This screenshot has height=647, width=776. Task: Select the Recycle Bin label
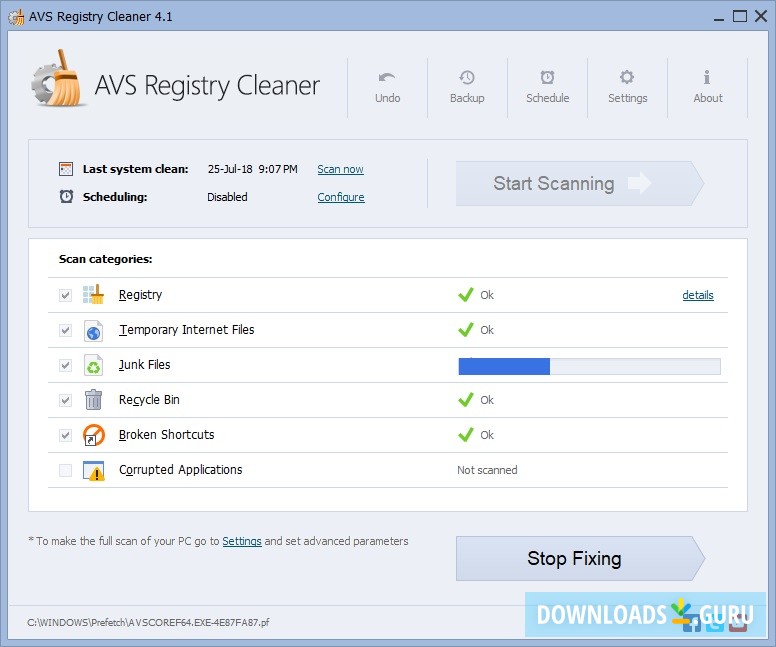[149, 400]
